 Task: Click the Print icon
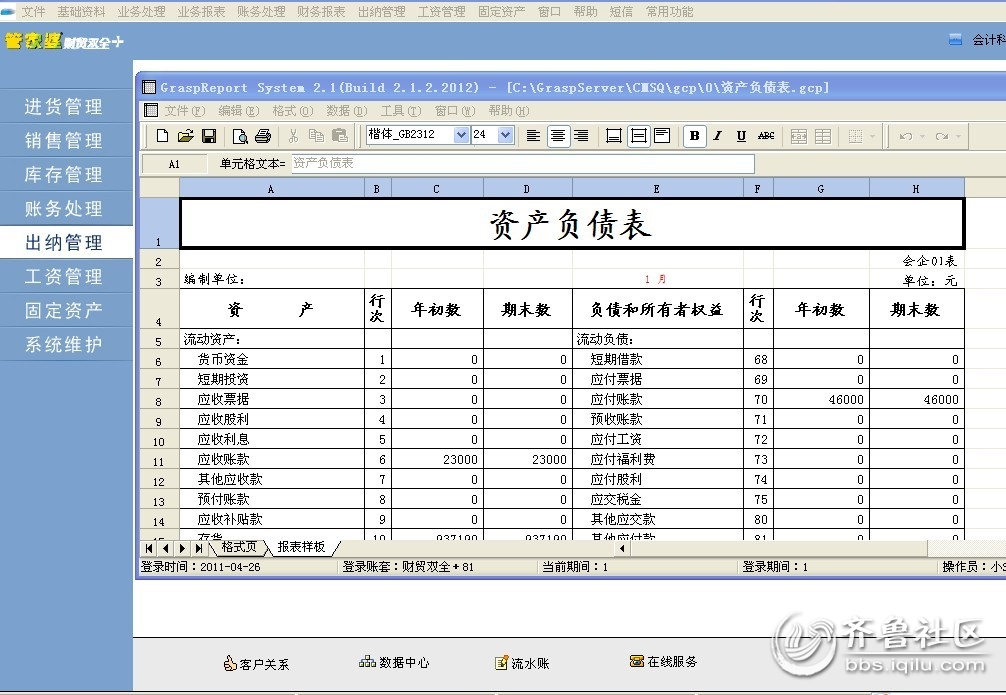(x=262, y=136)
